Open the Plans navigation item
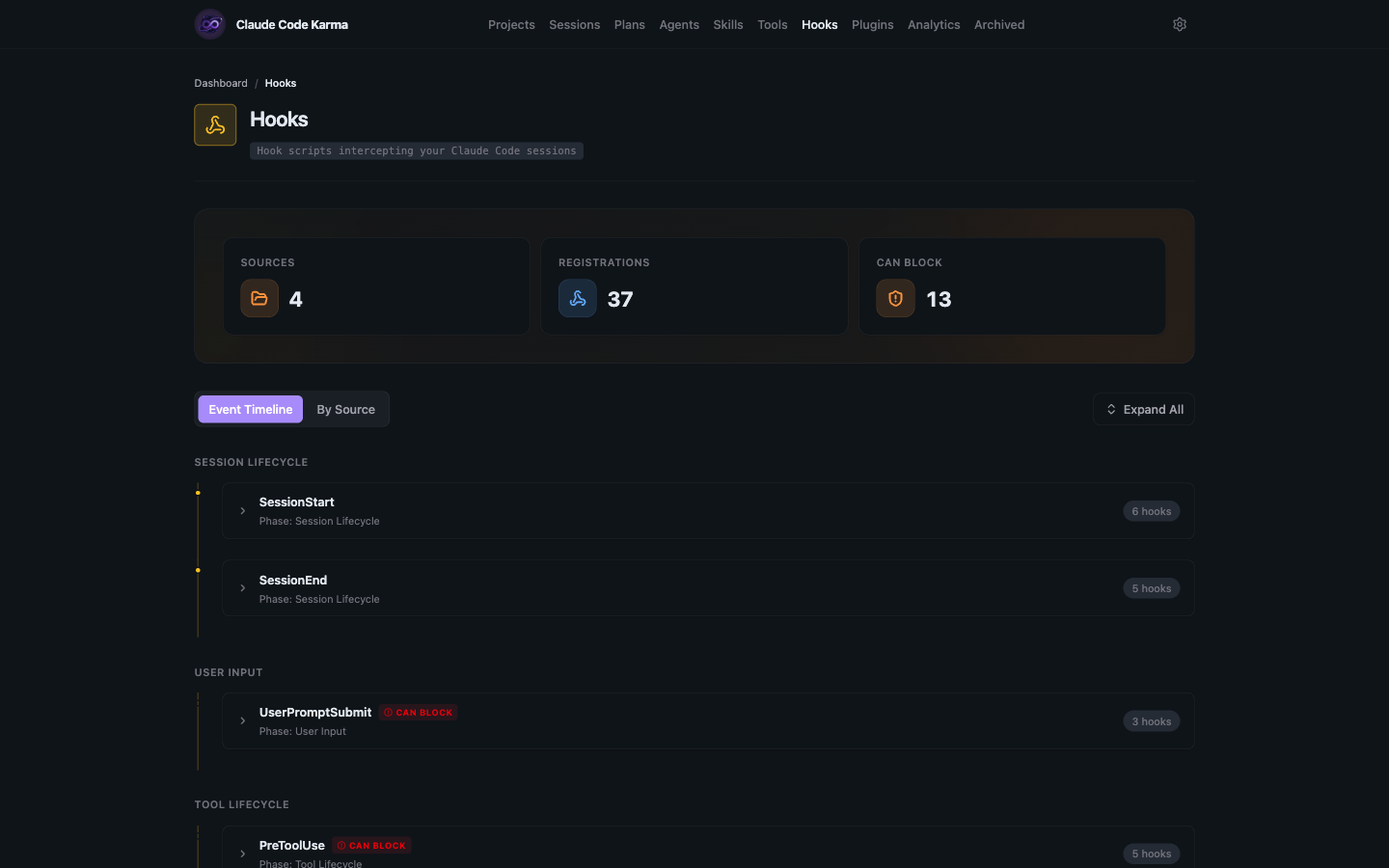Screen dimensions: 1389x868 (629, 24)
